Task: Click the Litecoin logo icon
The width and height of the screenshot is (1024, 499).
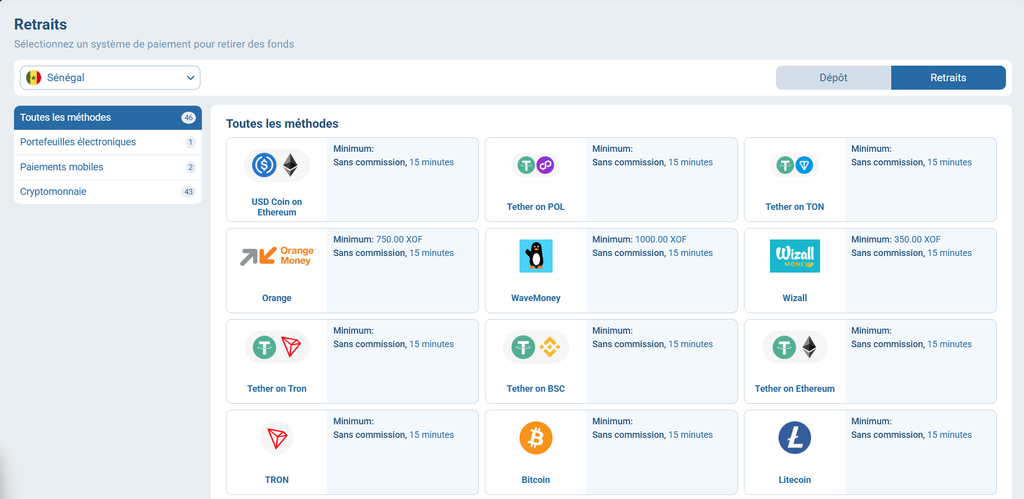Action: click(x=795, y=438)
